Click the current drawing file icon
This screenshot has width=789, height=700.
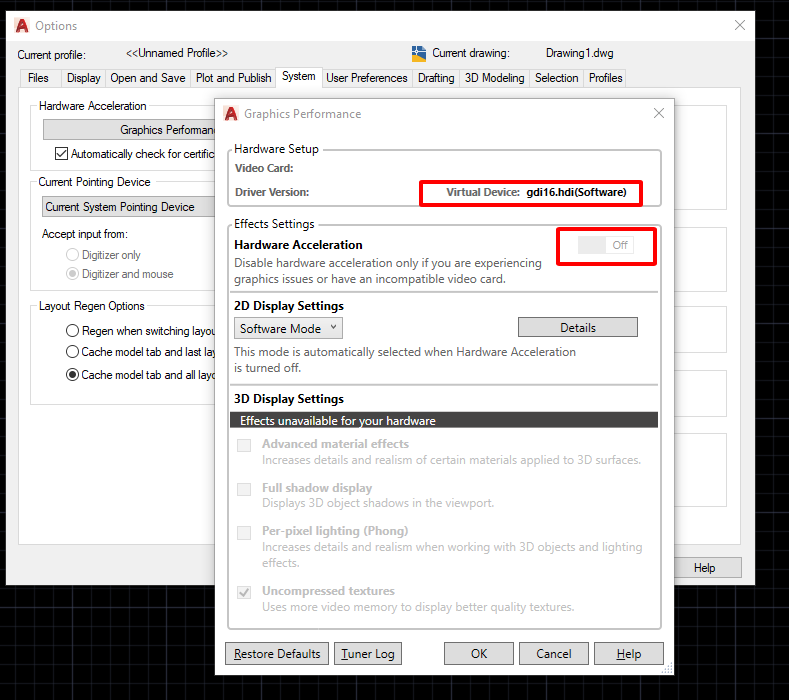419,53
